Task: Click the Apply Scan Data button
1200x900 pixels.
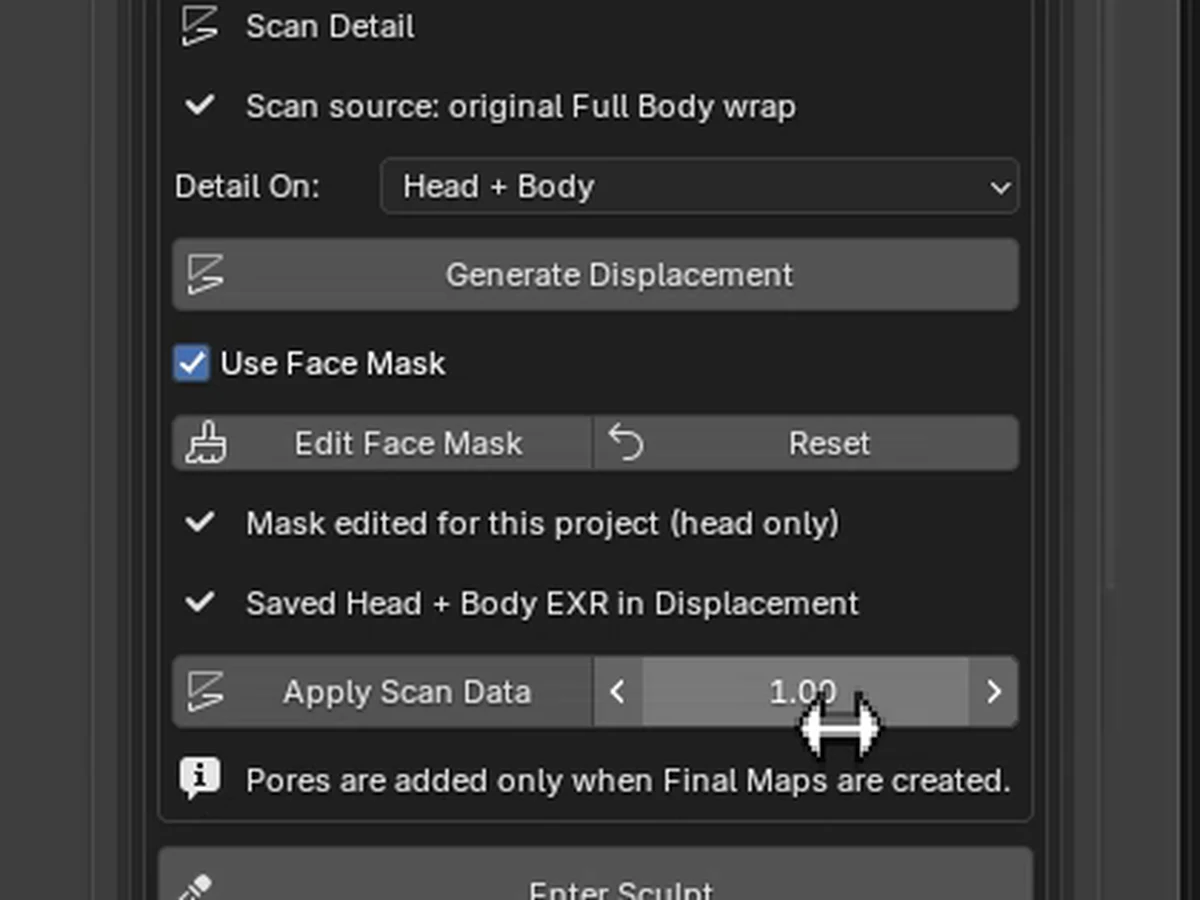Action: pos(382,692)
